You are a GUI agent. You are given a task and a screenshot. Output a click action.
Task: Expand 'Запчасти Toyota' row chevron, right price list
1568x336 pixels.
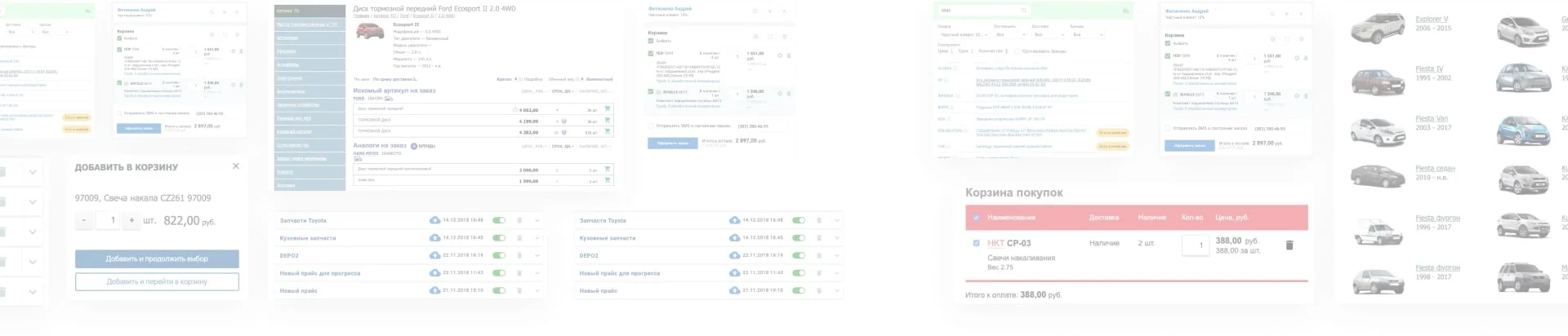pos(837,220)
